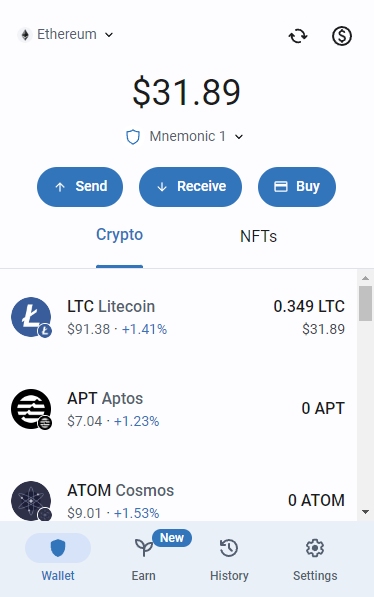
Task: Open the Earn plant icon
Action: tap(144, 547)
